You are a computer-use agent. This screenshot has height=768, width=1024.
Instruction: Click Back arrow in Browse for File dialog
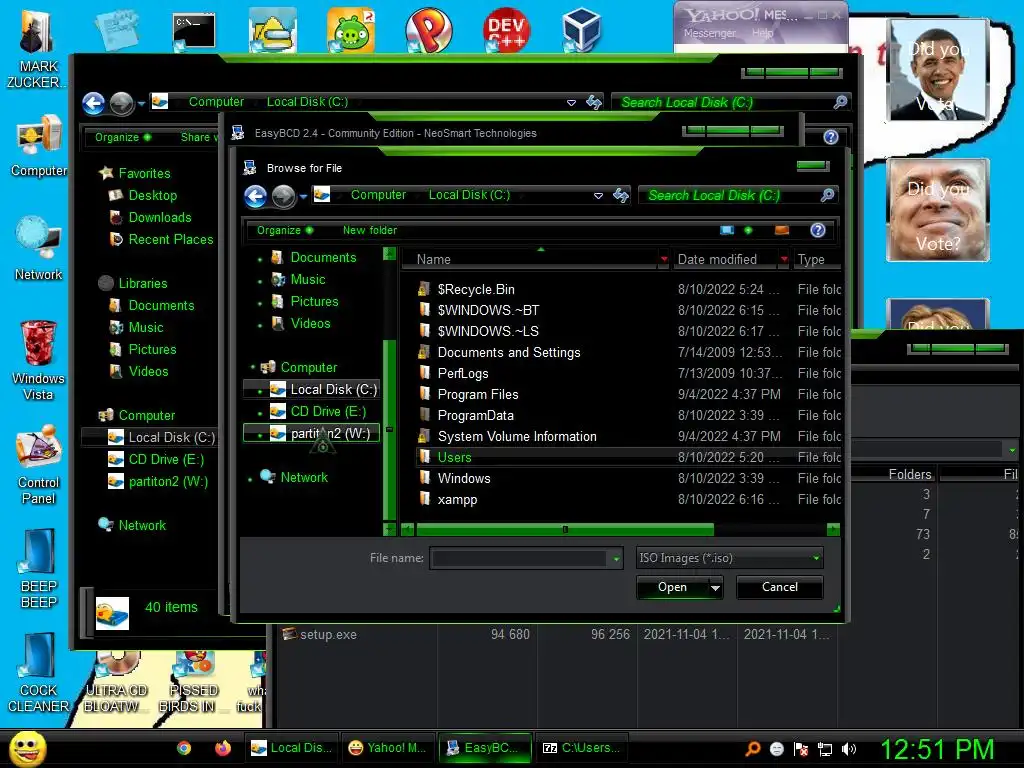pos(255,196)
